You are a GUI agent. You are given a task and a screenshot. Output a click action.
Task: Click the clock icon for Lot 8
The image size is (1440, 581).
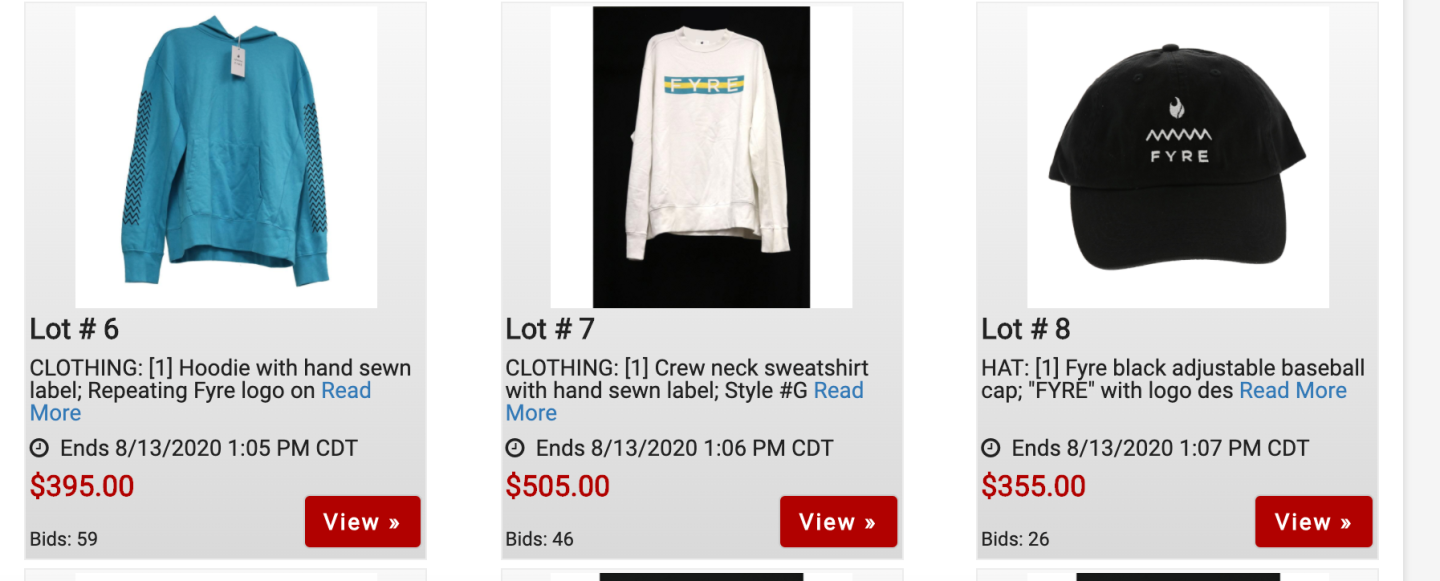pyautogui.click(x=991, y=448)
